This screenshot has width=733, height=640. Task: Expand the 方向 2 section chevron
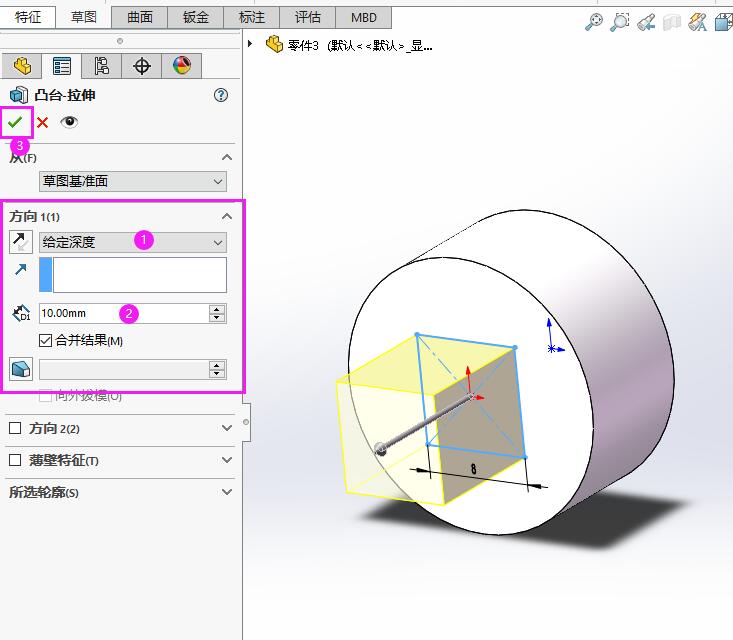(227, 428)
